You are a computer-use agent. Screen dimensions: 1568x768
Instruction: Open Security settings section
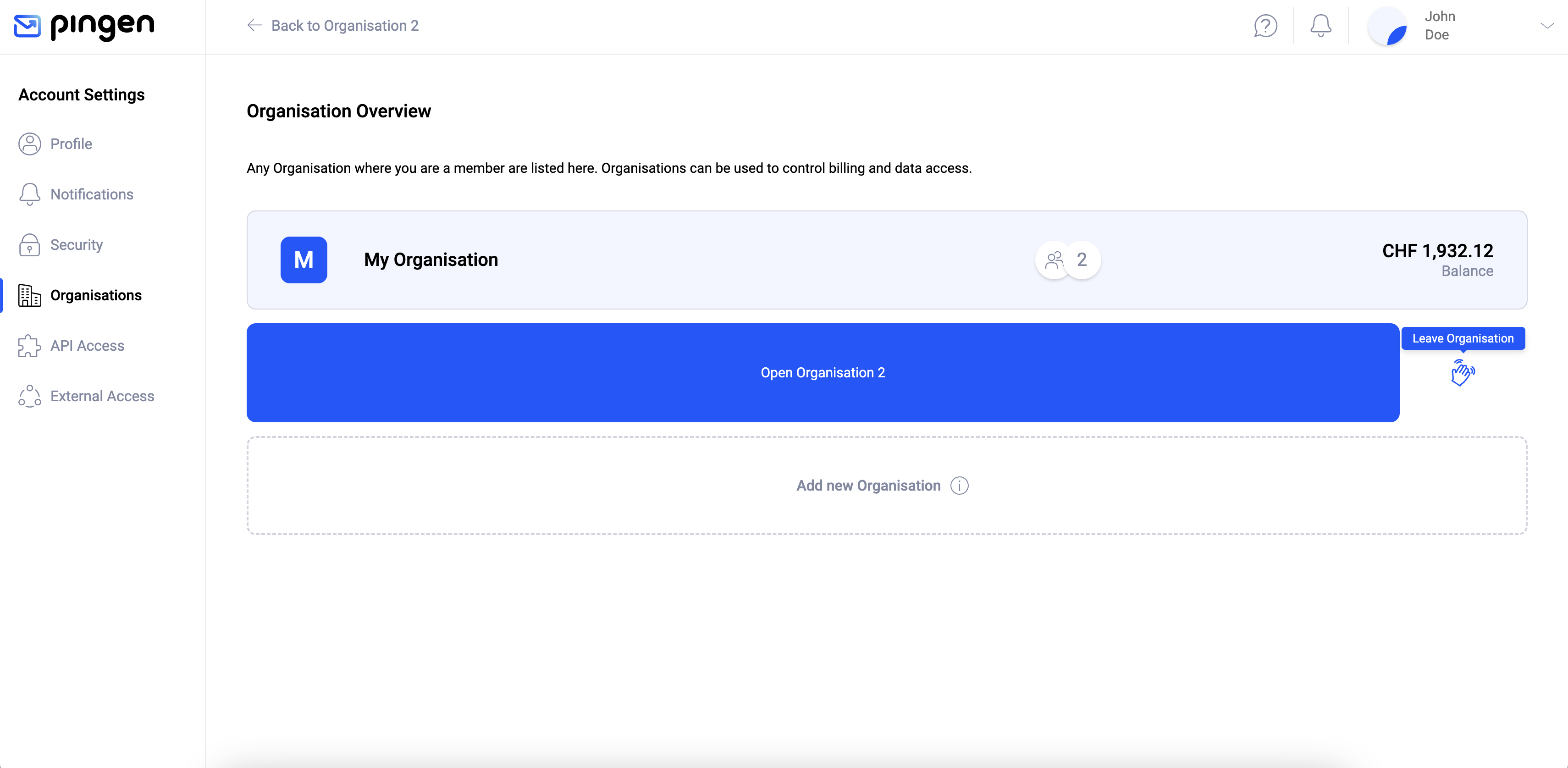pyautogui.click(x=76, y=245)
